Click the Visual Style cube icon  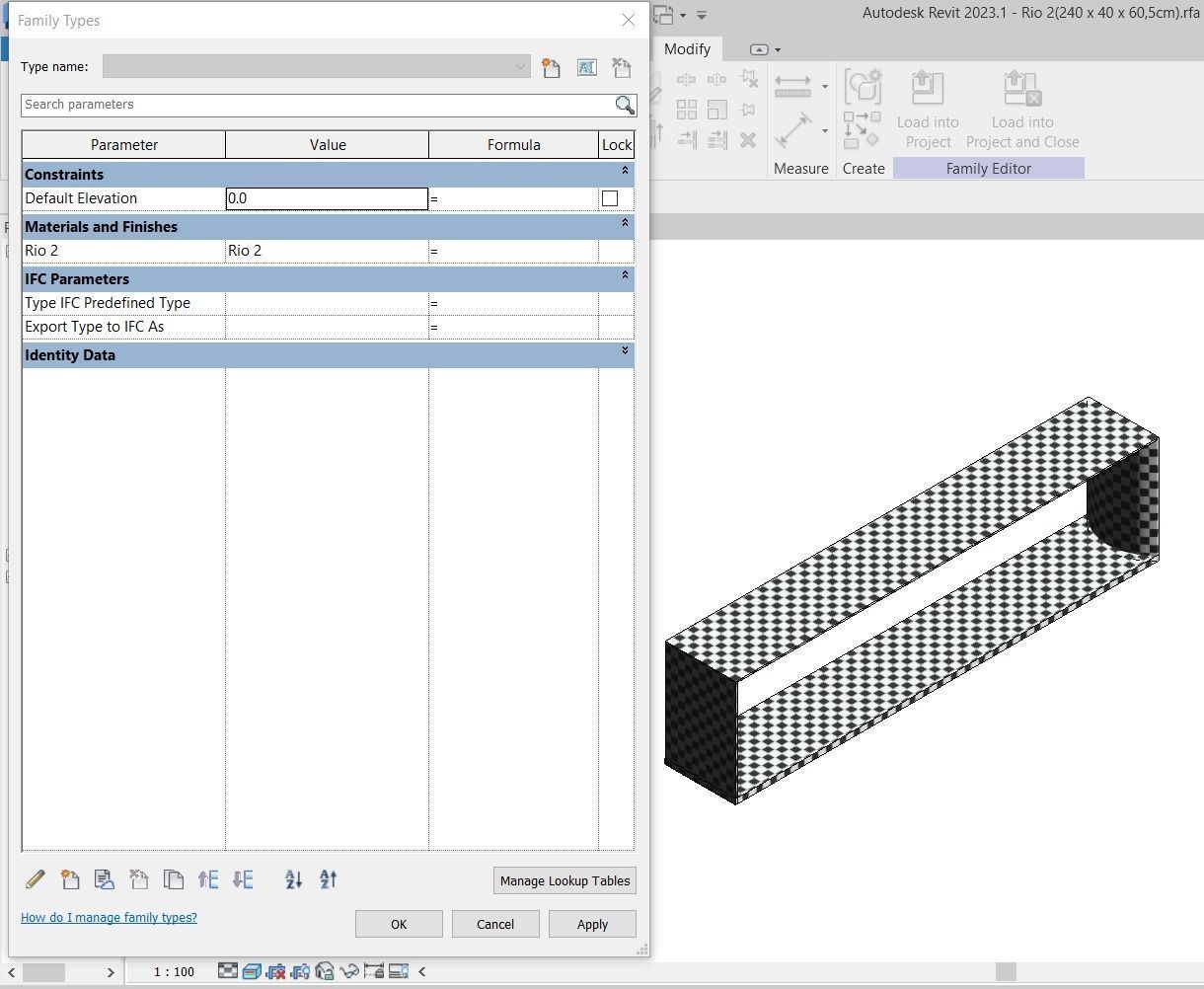point(252,971)
